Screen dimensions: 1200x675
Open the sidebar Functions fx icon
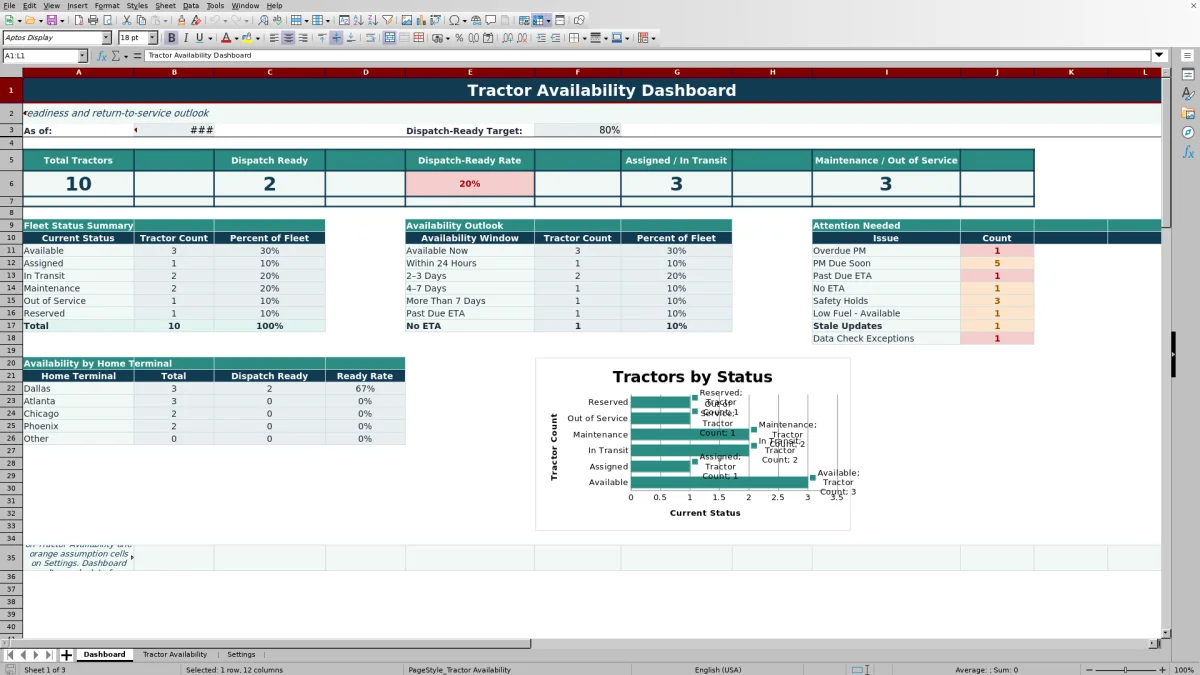pos(1188,152)
